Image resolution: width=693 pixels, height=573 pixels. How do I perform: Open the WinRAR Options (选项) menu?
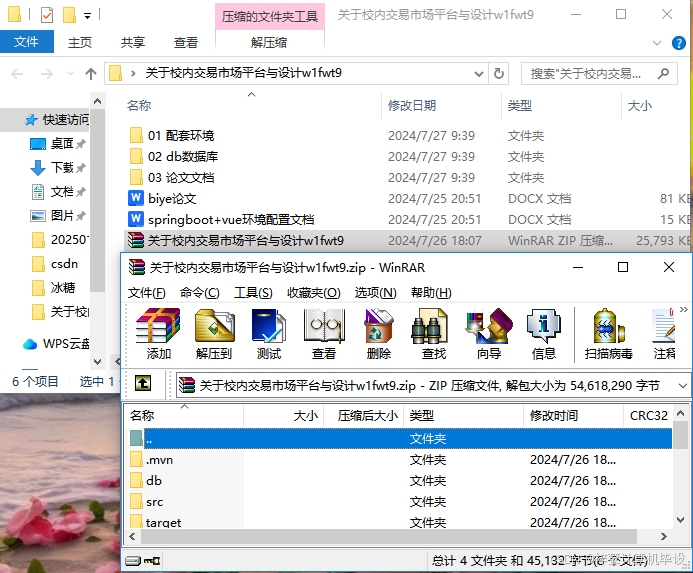pos(375,293)
